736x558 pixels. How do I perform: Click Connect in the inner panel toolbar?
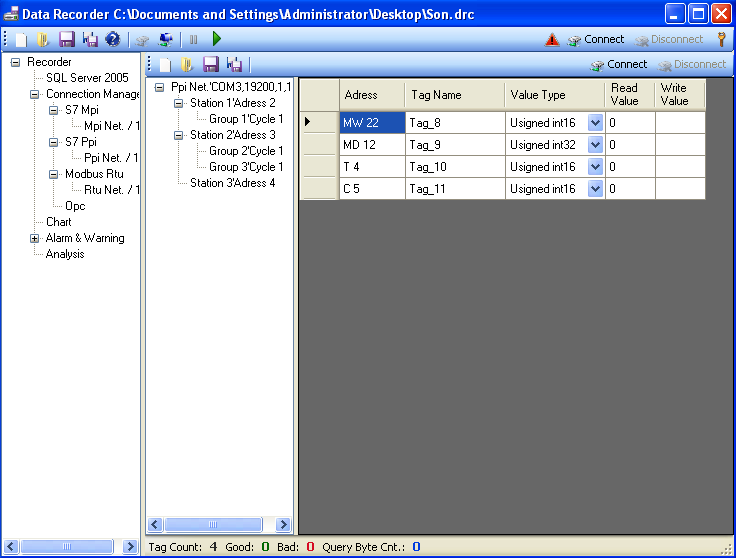tap(619, 64)
